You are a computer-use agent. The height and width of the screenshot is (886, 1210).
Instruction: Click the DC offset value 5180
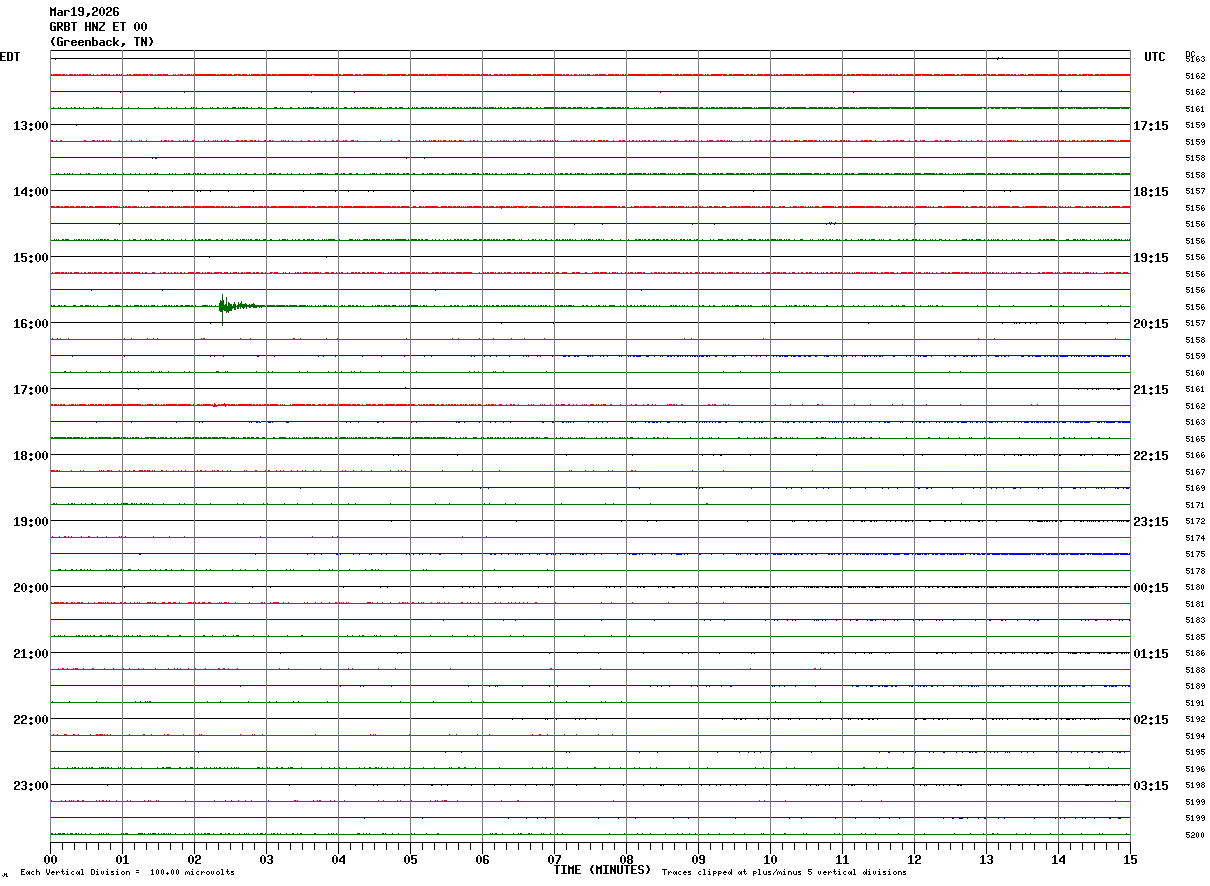pos(1195,588)
